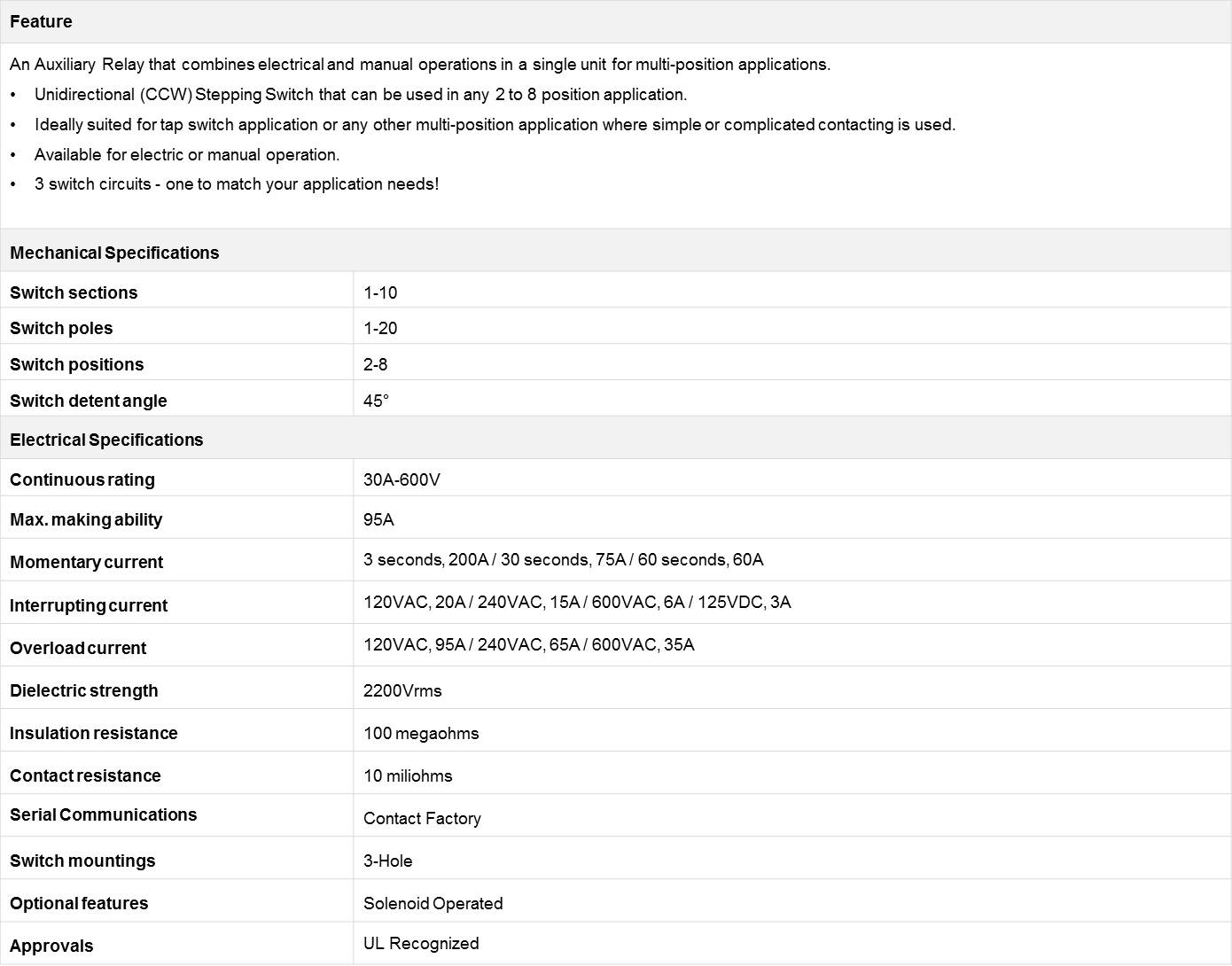Click the 45° detent angle value
Screen dimensions: 1232x966
[x=376, y=401]
